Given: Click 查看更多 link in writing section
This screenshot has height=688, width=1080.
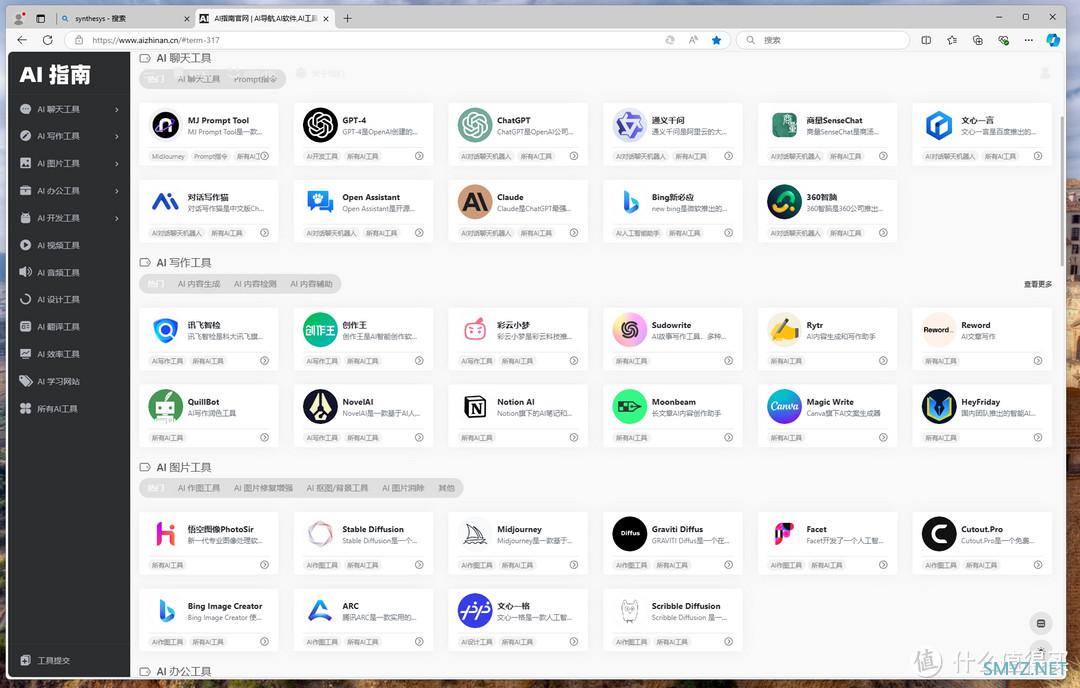Looking at the screenshot, I should (1038, 284).
